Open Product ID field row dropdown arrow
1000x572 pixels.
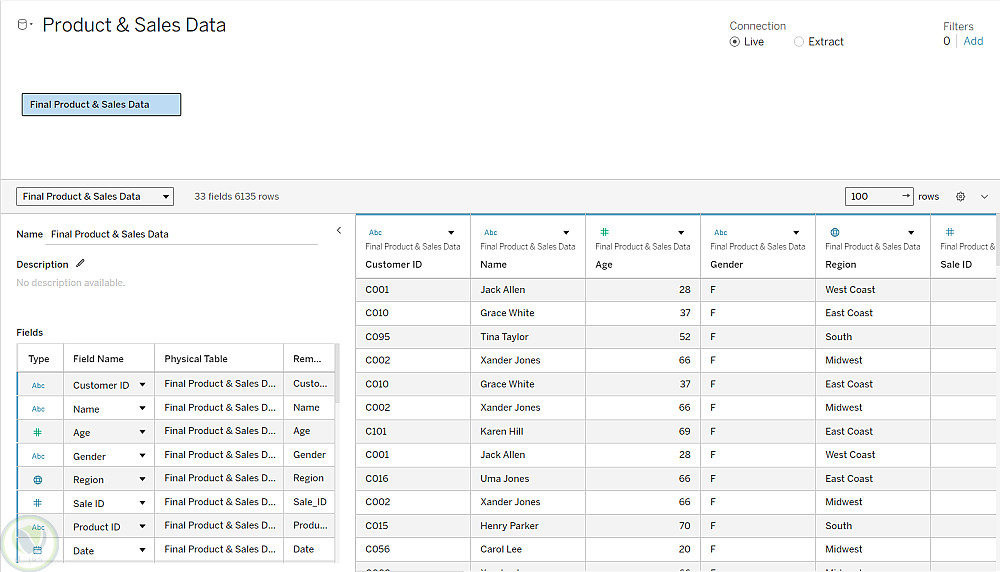tap(142, 526)
